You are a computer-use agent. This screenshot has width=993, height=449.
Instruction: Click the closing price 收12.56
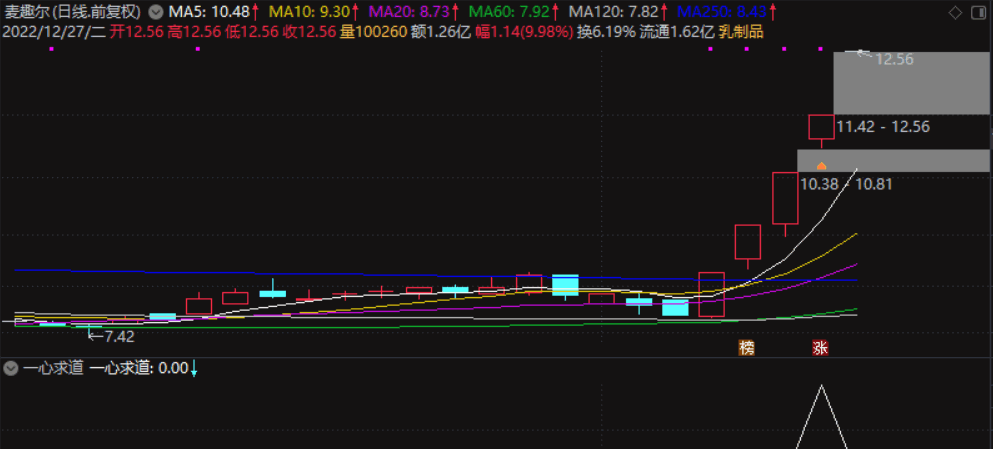(310, 32)
